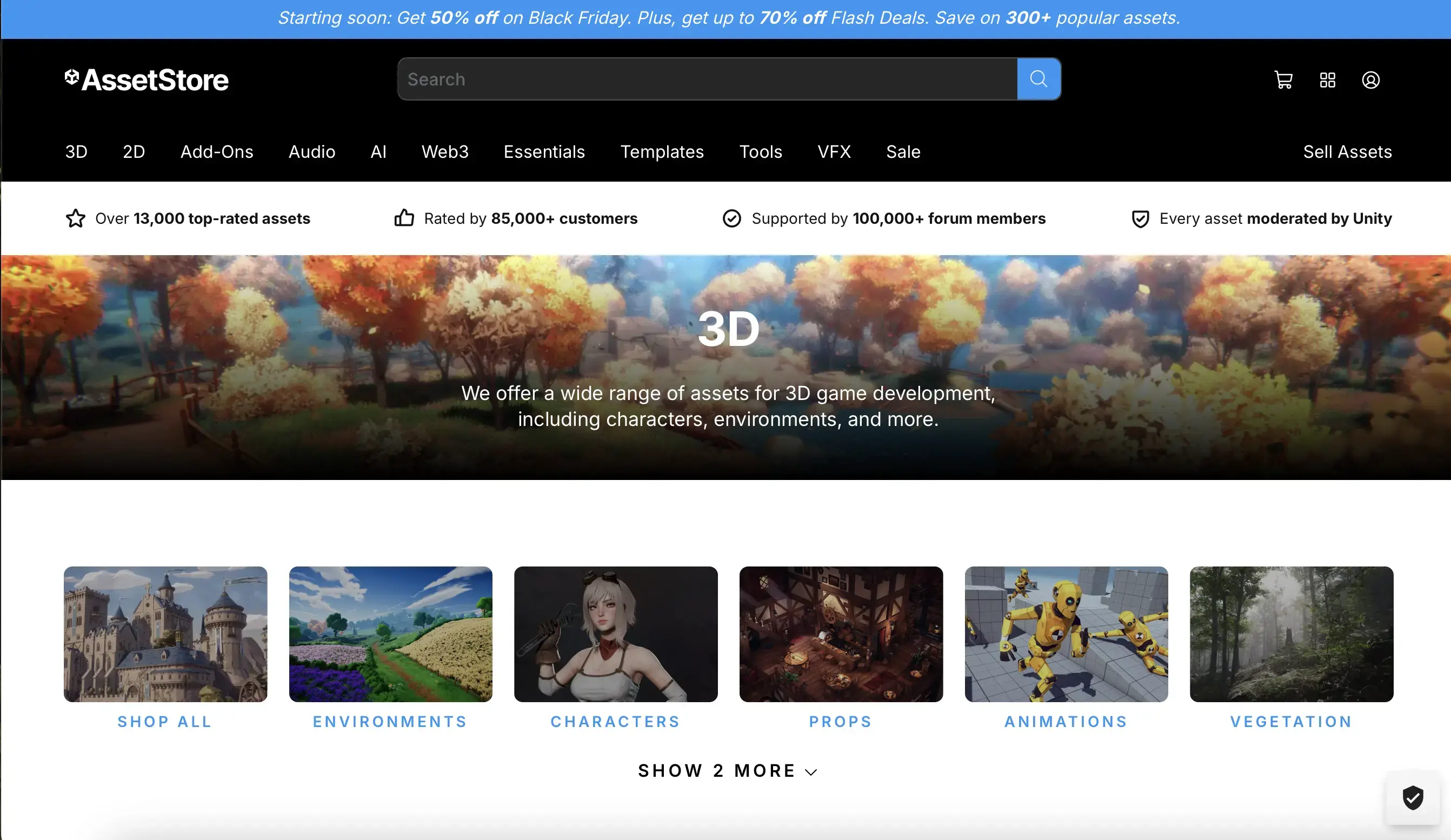The image size is (1451, 840).
Task: Click the checkmark circle next to forum members
Action: click(x=731, y=219)
